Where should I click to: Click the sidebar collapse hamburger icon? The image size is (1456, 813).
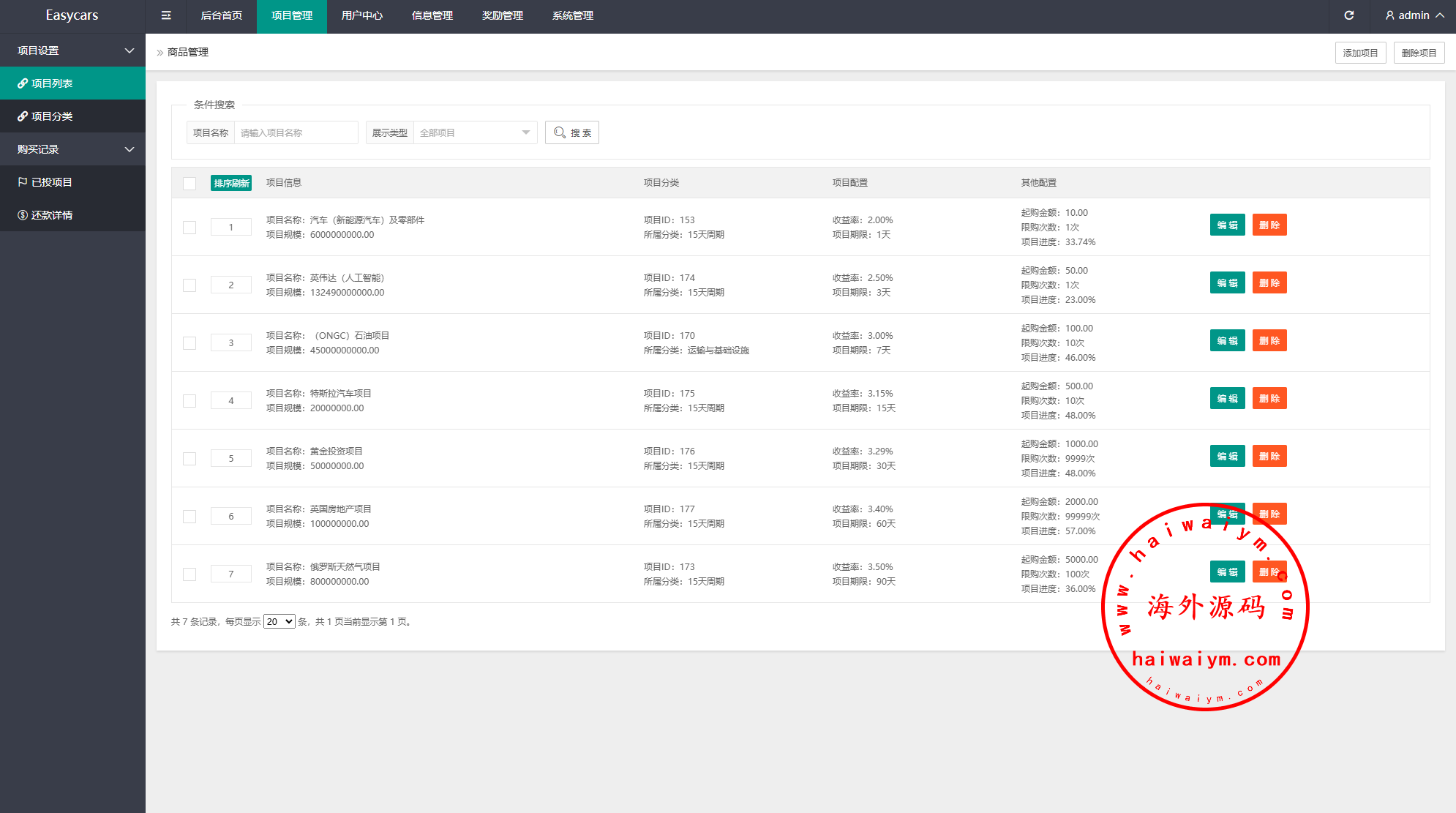166,15
